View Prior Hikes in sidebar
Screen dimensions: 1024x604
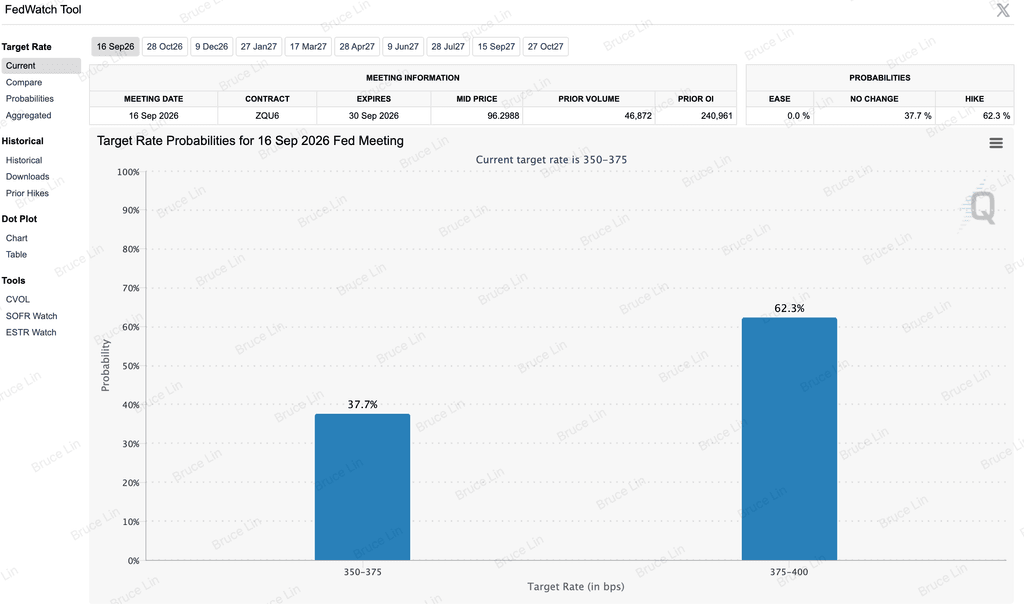(x=27, y=193)
